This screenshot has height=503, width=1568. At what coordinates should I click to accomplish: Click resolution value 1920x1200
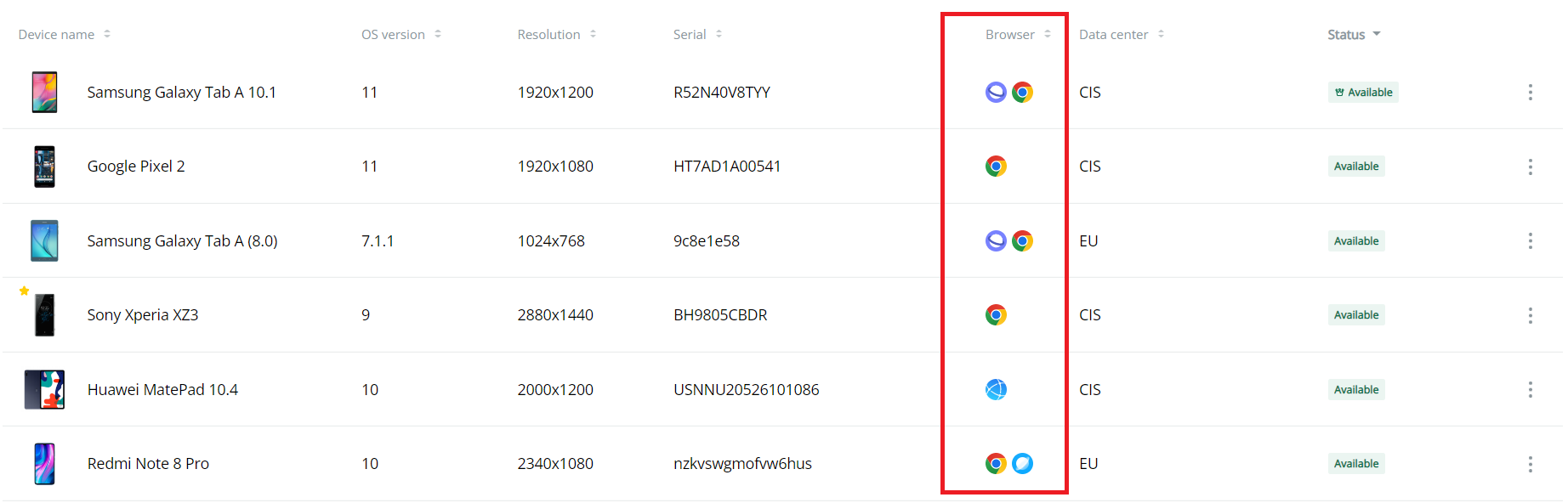pyautogui.click(x=555, y=92)
